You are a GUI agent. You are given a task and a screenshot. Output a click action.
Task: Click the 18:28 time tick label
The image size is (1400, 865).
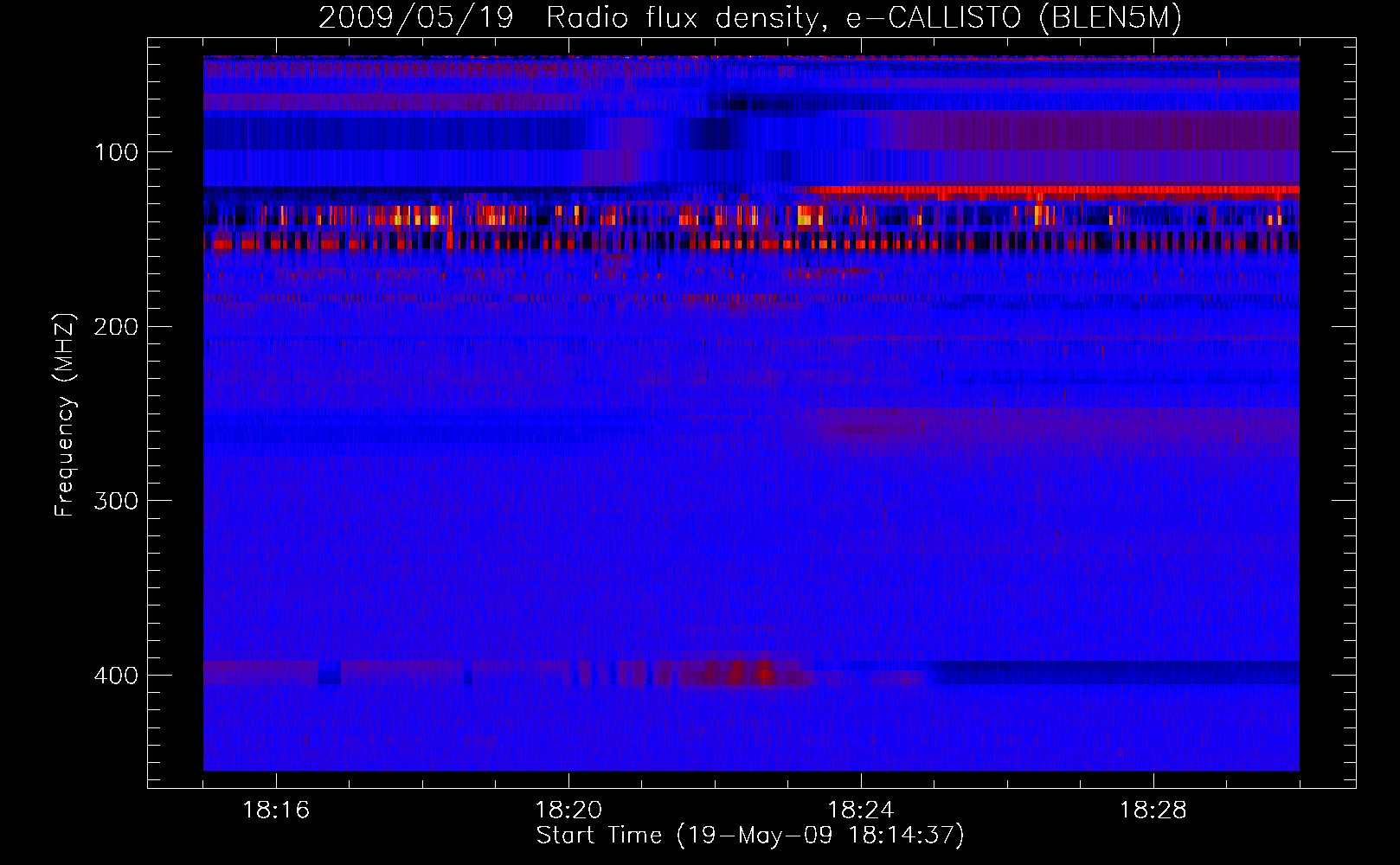point(1153,811)
